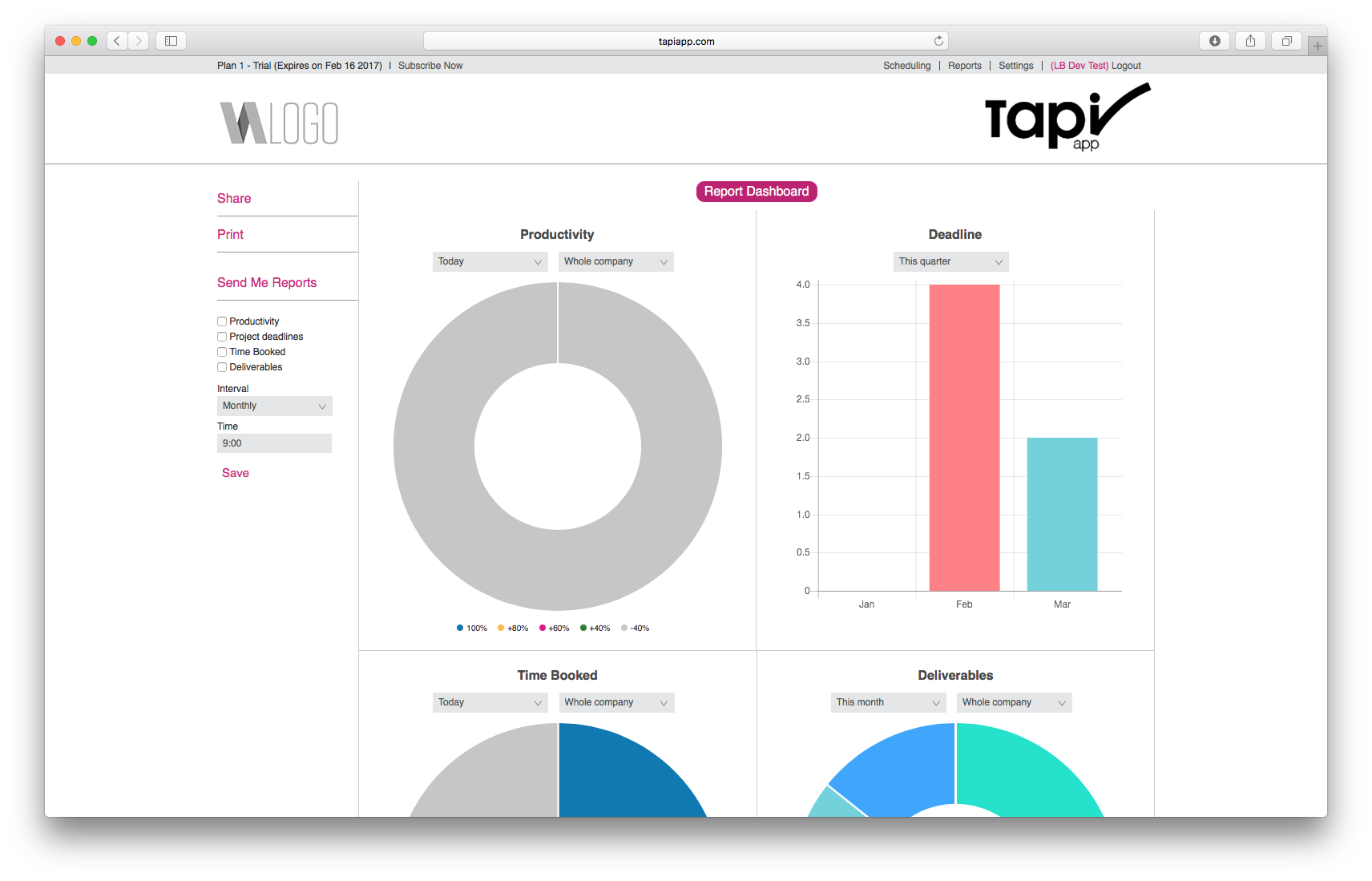
Task: Open Time Booked Whole company dropdown
Action: (x=616, y=702)
